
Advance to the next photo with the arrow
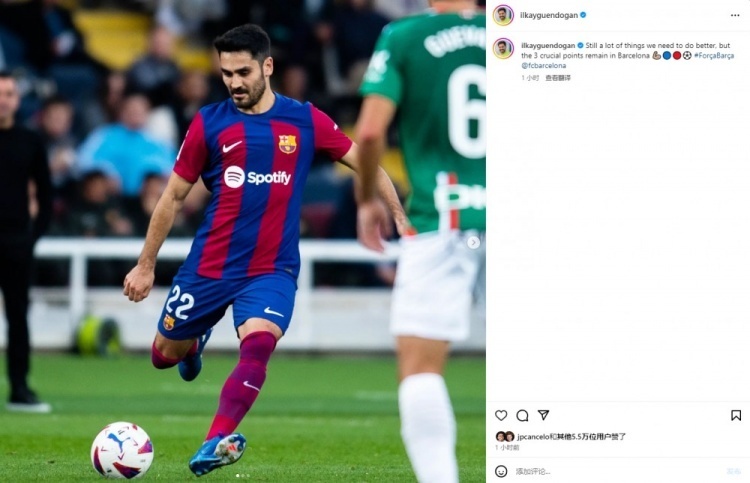click(x=473, y=242)
